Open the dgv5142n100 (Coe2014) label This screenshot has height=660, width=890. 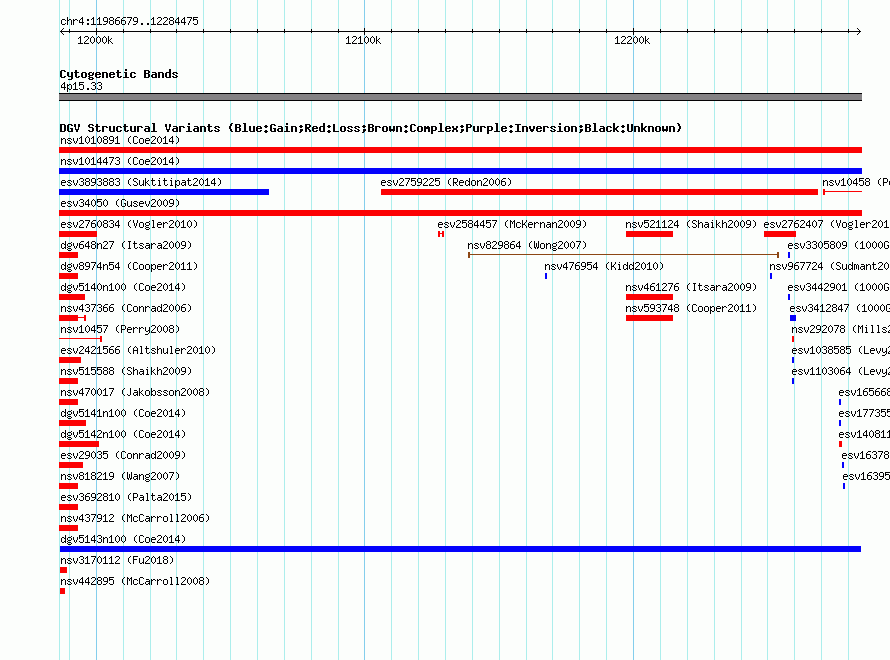pos(123,434)
